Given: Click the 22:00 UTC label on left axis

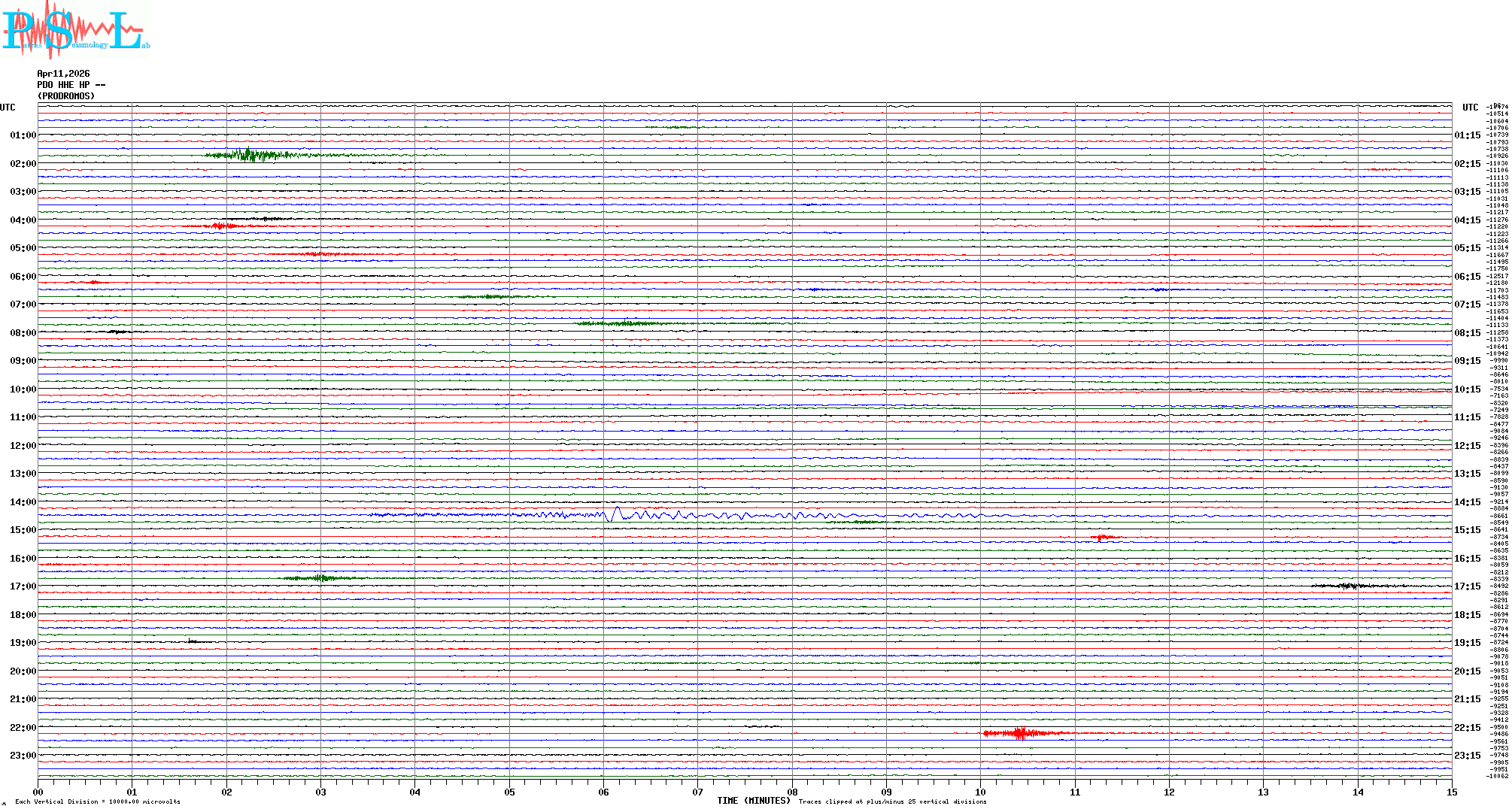Looking at the screenshot, I should [23, 728].
